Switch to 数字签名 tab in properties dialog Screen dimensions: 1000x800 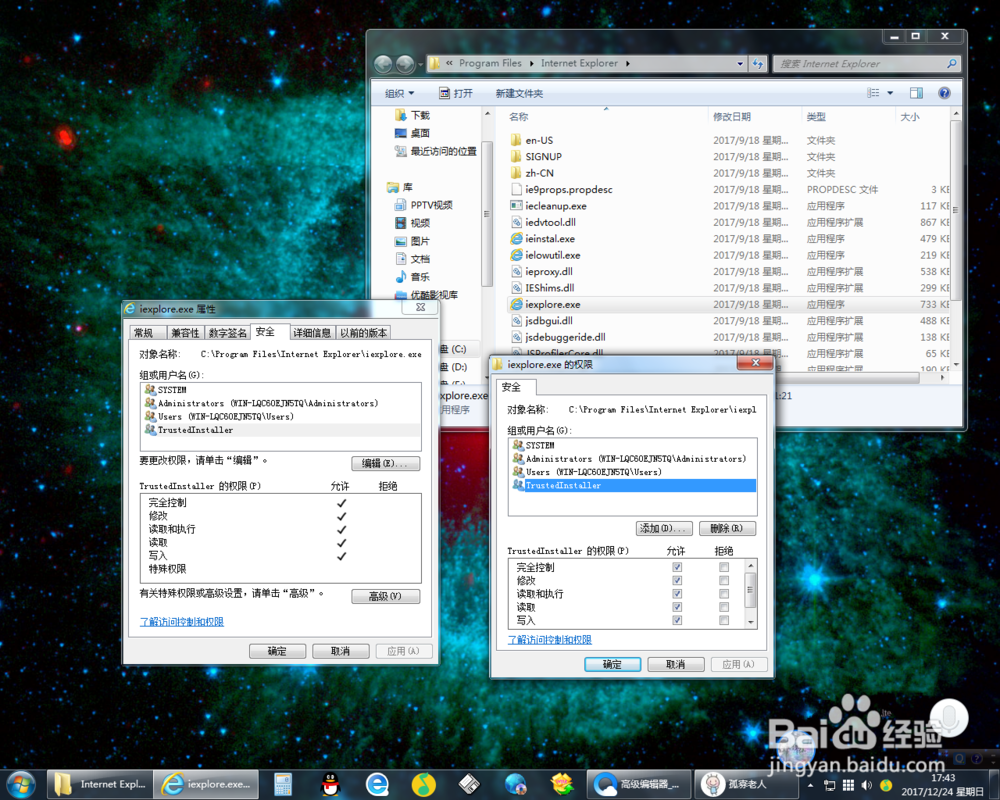point(227,333)
